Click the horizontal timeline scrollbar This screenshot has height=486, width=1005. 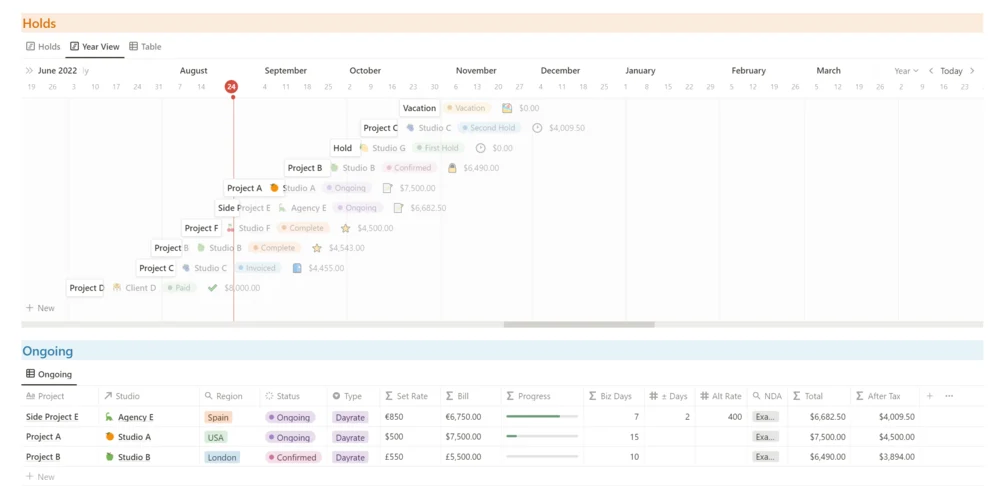coord(579,324)
